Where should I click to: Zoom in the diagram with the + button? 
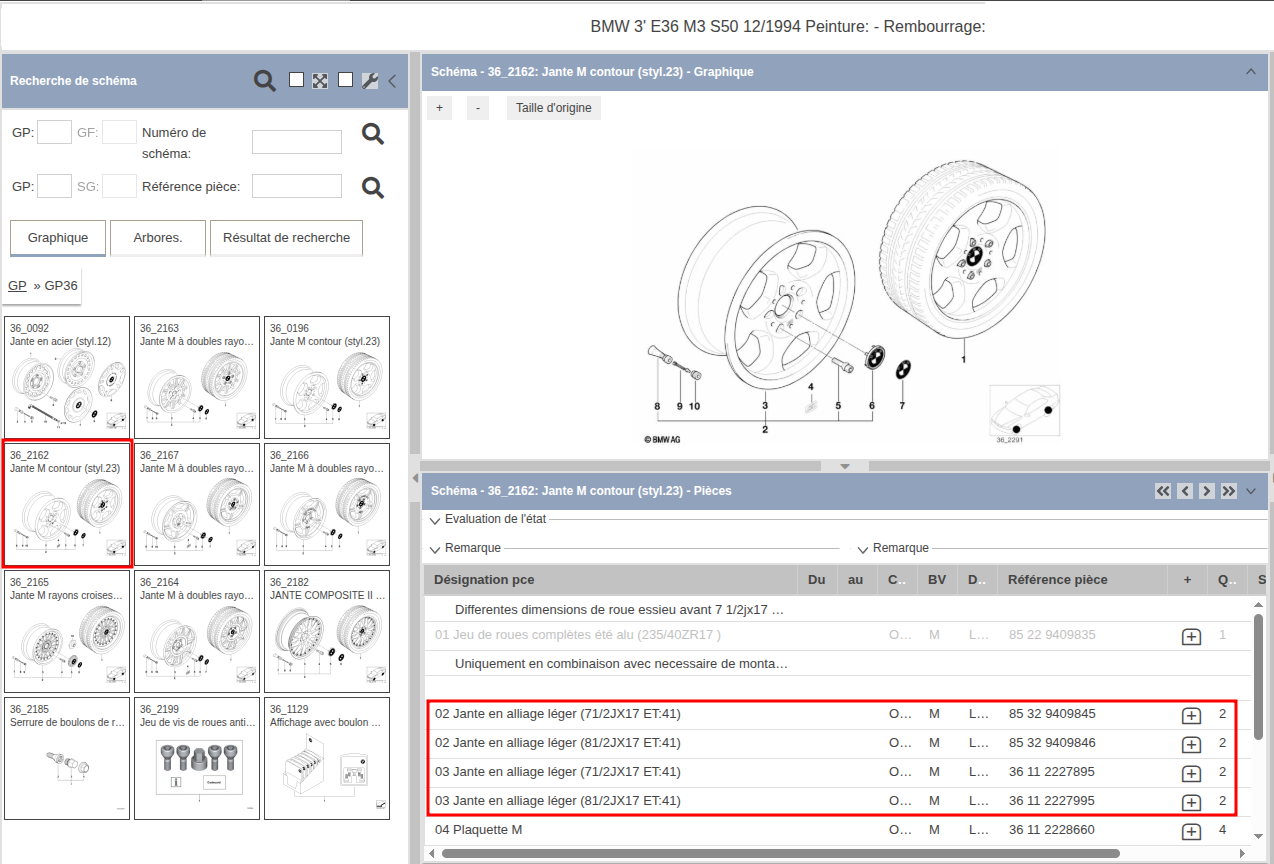[438, 108]
